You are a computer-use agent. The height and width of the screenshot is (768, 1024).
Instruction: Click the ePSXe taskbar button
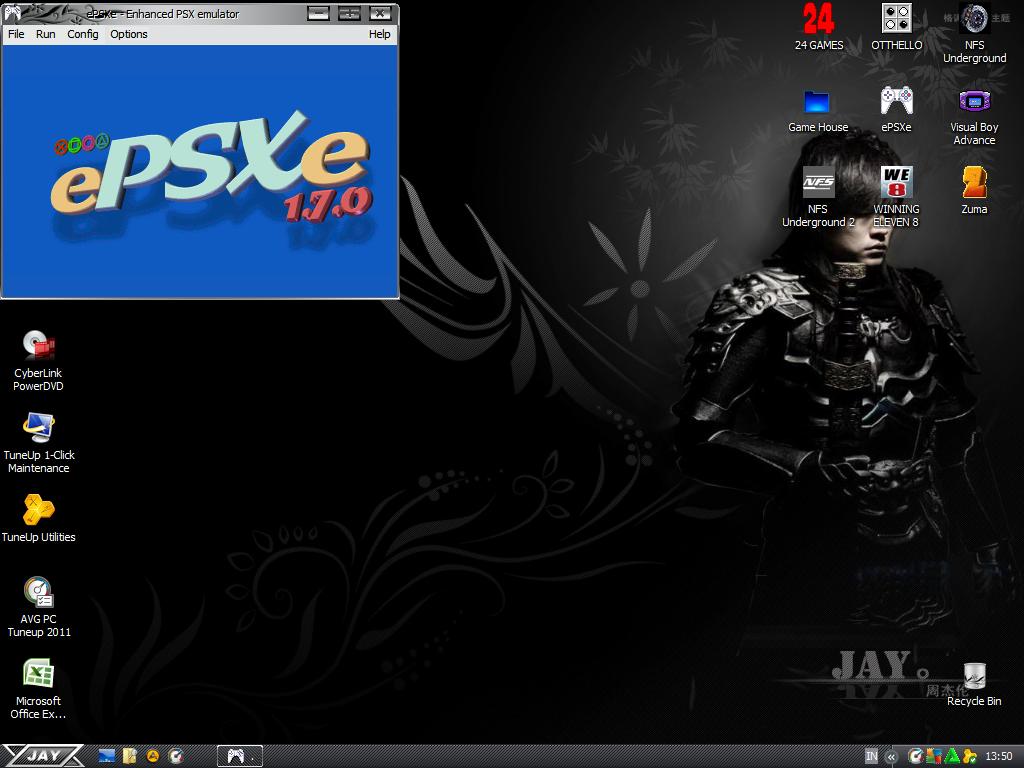pos(240,756)
